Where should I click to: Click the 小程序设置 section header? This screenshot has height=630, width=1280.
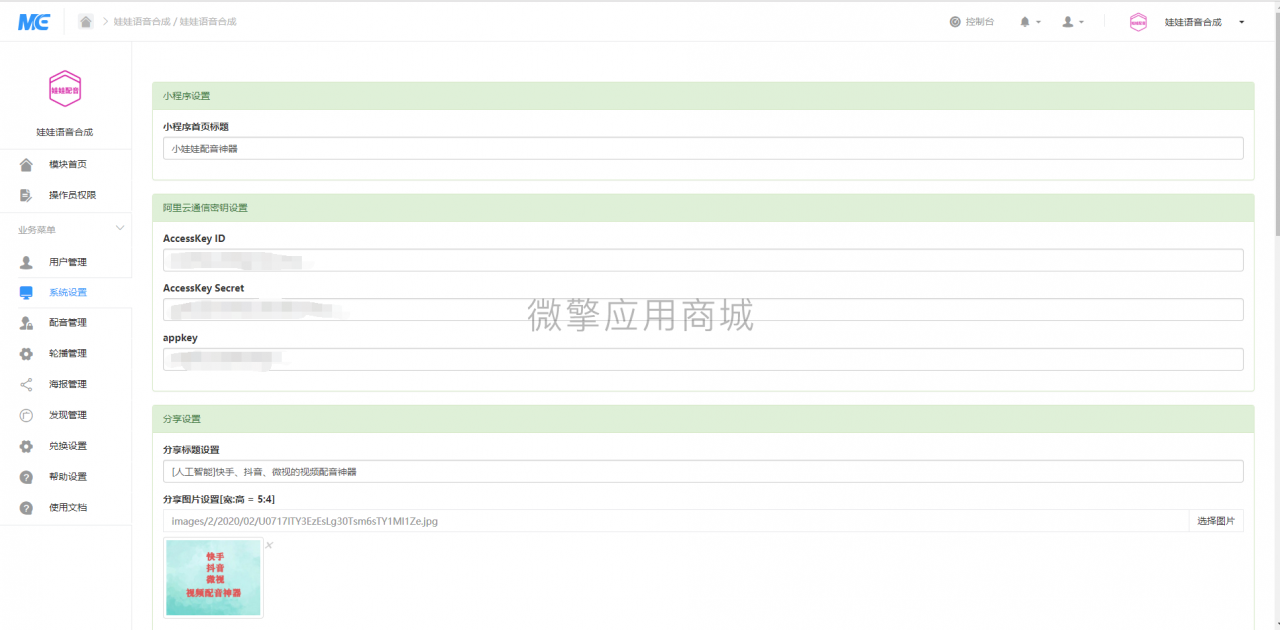pos(703,96)
